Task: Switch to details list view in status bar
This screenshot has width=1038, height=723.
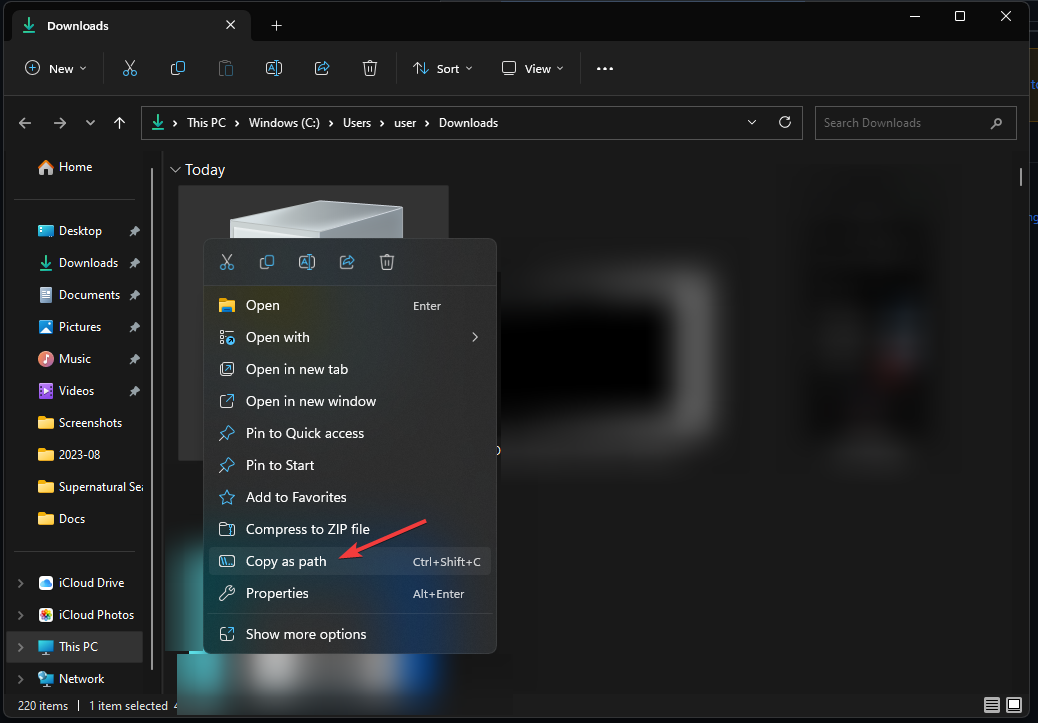Action: tap(991, 705)
